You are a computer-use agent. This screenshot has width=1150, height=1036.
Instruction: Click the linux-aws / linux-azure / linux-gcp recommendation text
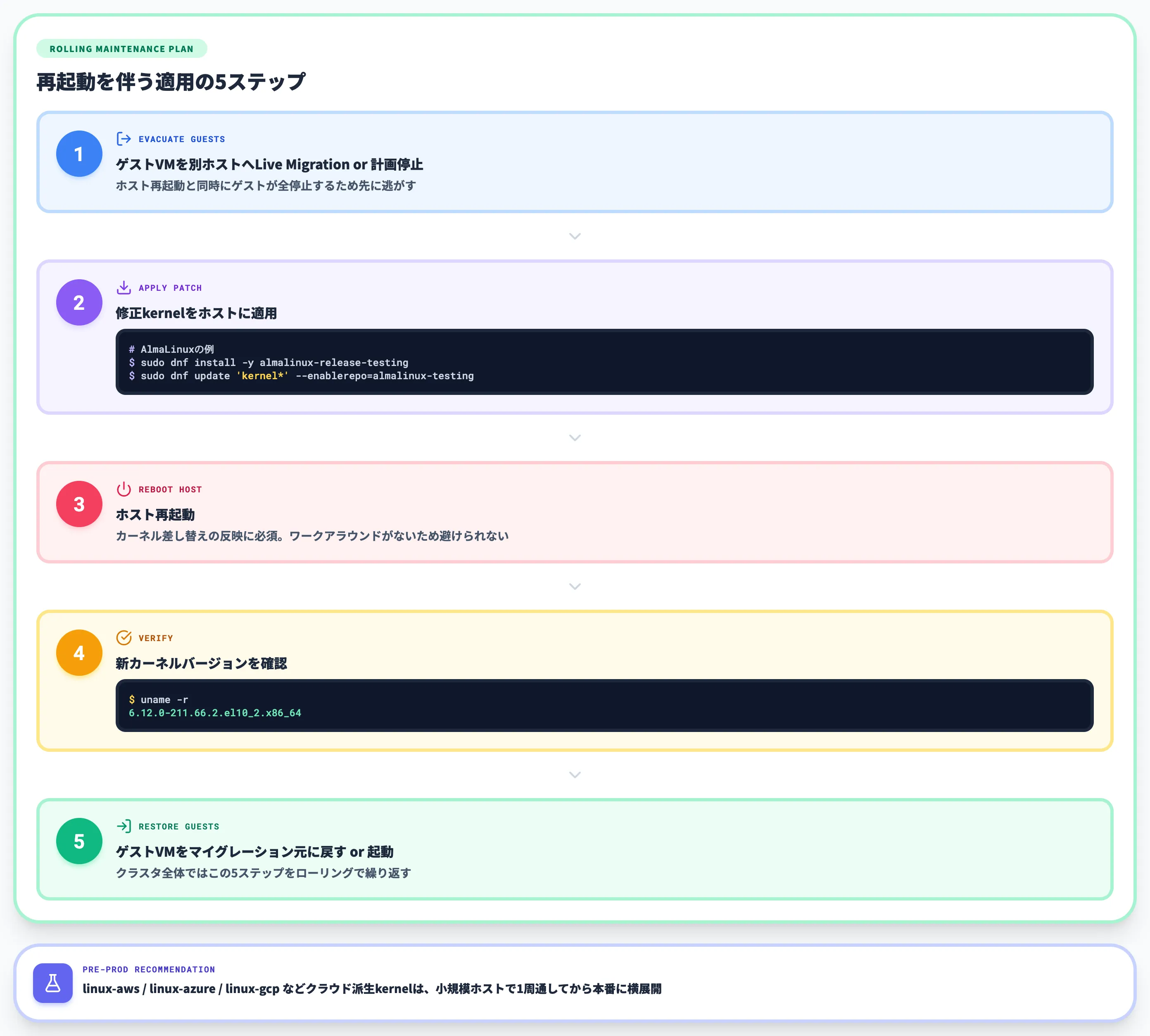[x=372, y=989]
